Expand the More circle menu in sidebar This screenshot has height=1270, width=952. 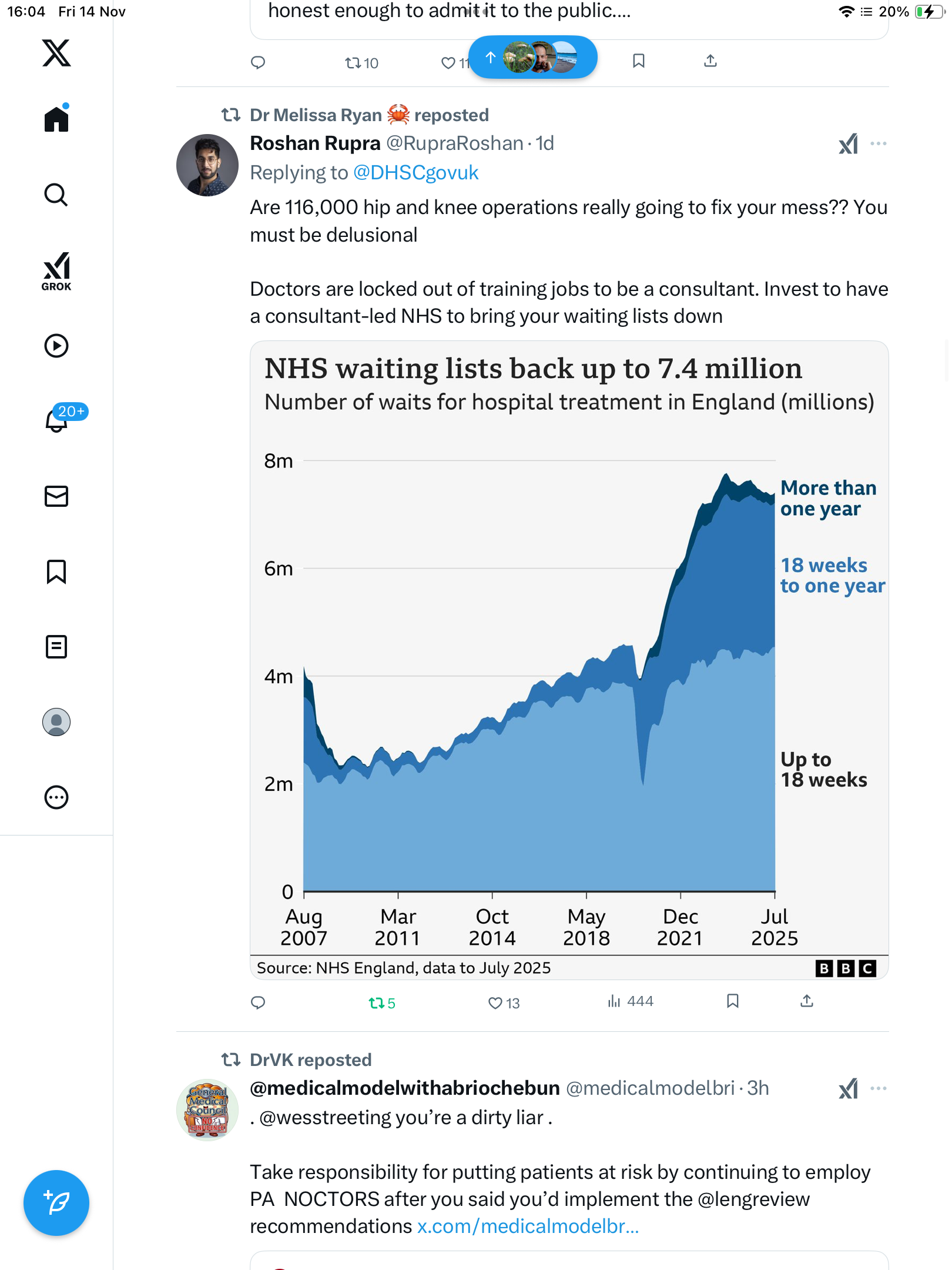56,797
